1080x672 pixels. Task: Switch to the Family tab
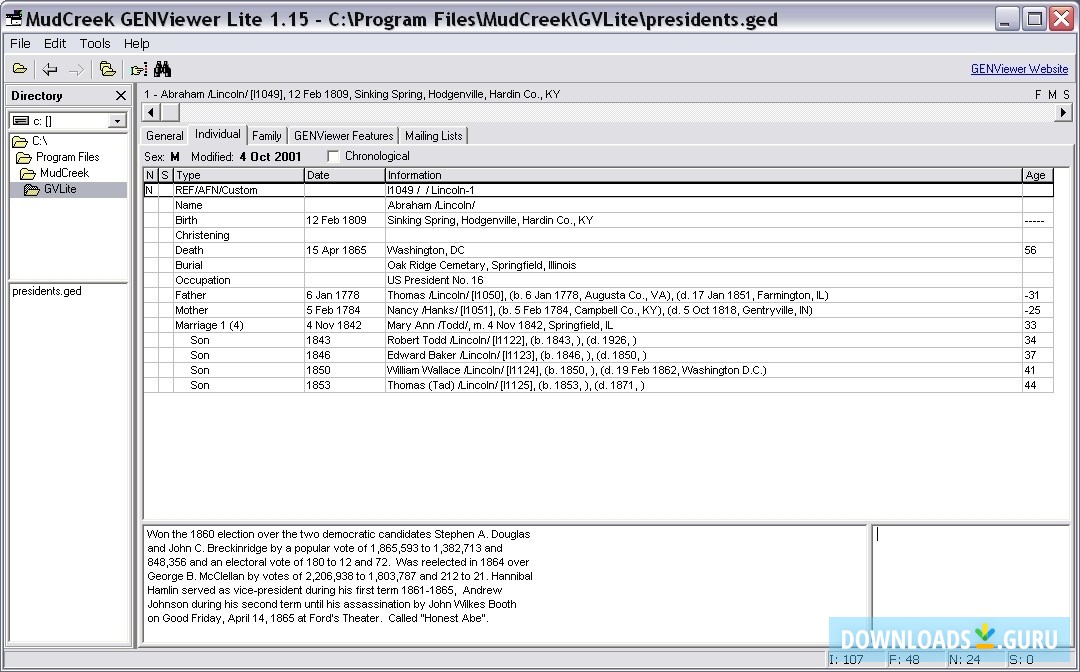tap(266, 135)
